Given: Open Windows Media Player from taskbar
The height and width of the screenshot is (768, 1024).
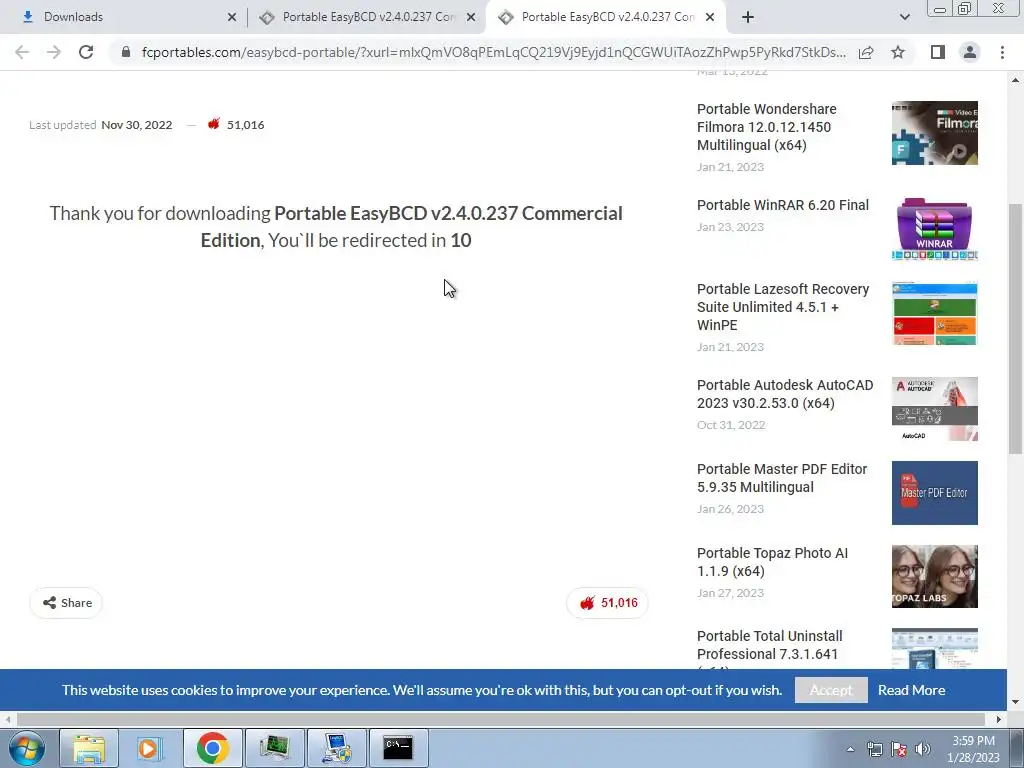Looking at the screenshot, I should pos(149,748).
